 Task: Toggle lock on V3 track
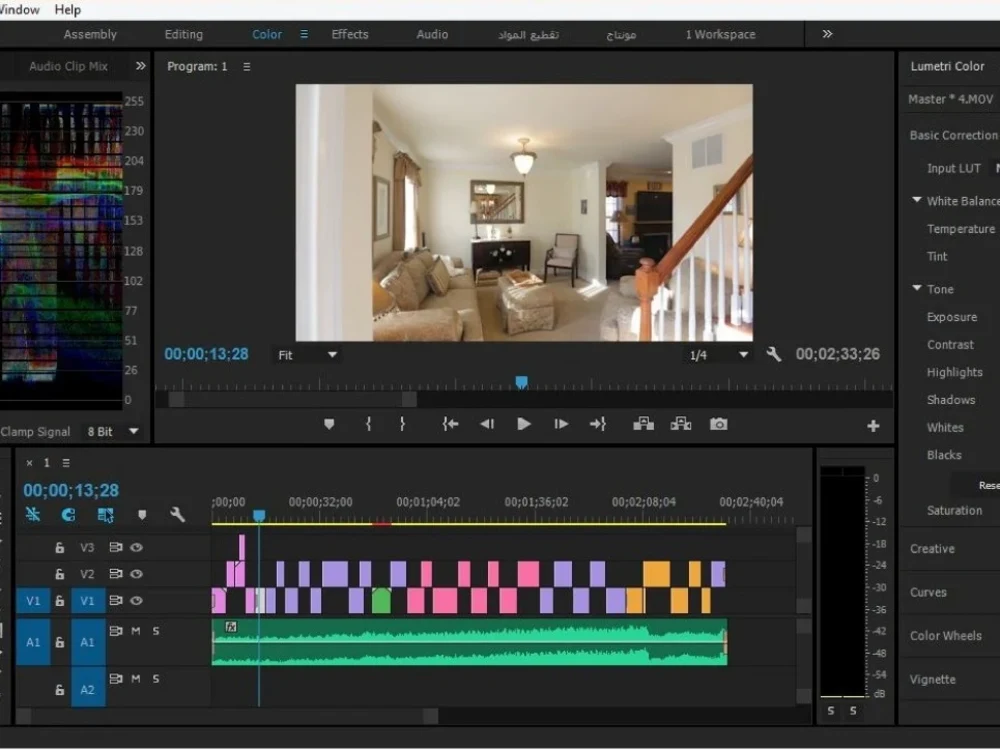[59, 547]
